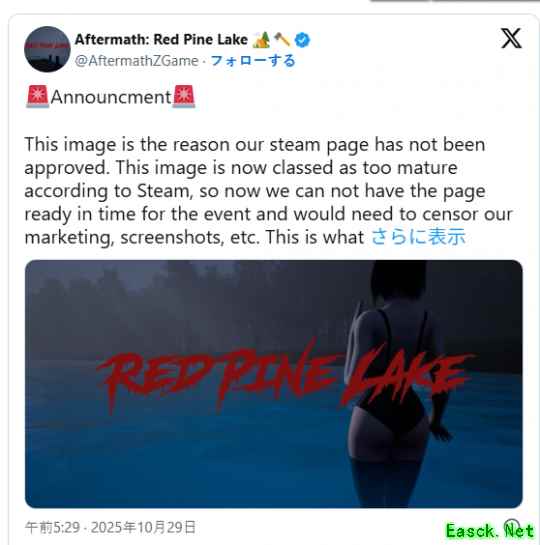Click the tweet paragraph about the steam page
This screenshot has height=545, width=540.
[x=269, y=191]
